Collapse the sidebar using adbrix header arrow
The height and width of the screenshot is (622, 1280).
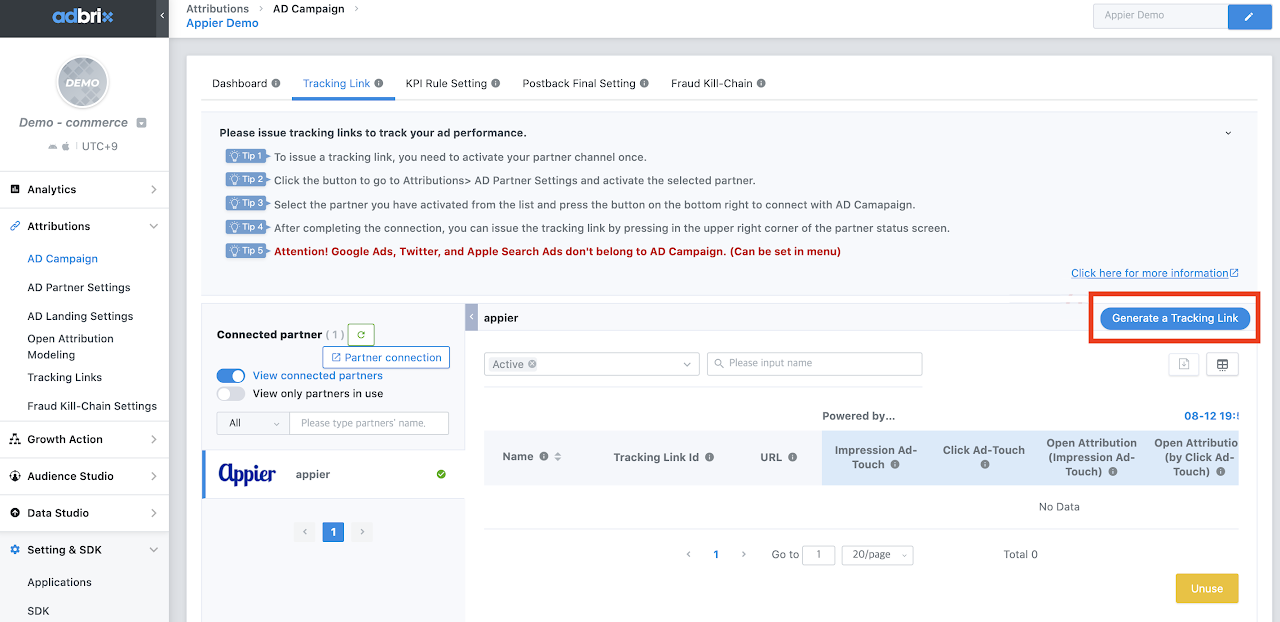tap(163, 17)
